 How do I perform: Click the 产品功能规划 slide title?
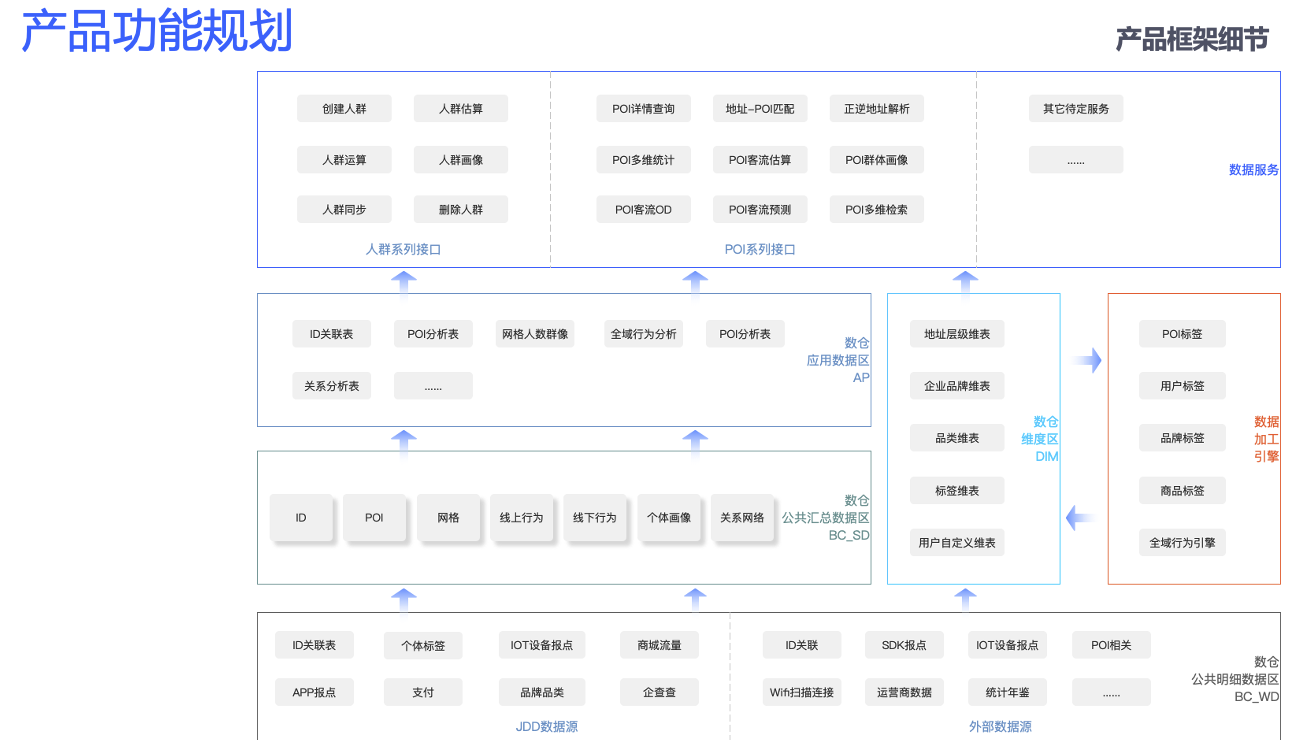click(157, 31)
